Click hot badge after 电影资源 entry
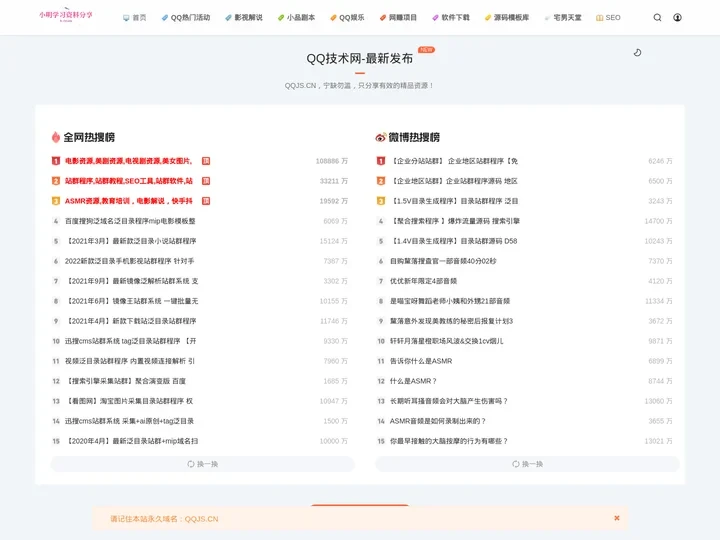Viewport: 720px width, 540px height. click(x=206, y=161)
